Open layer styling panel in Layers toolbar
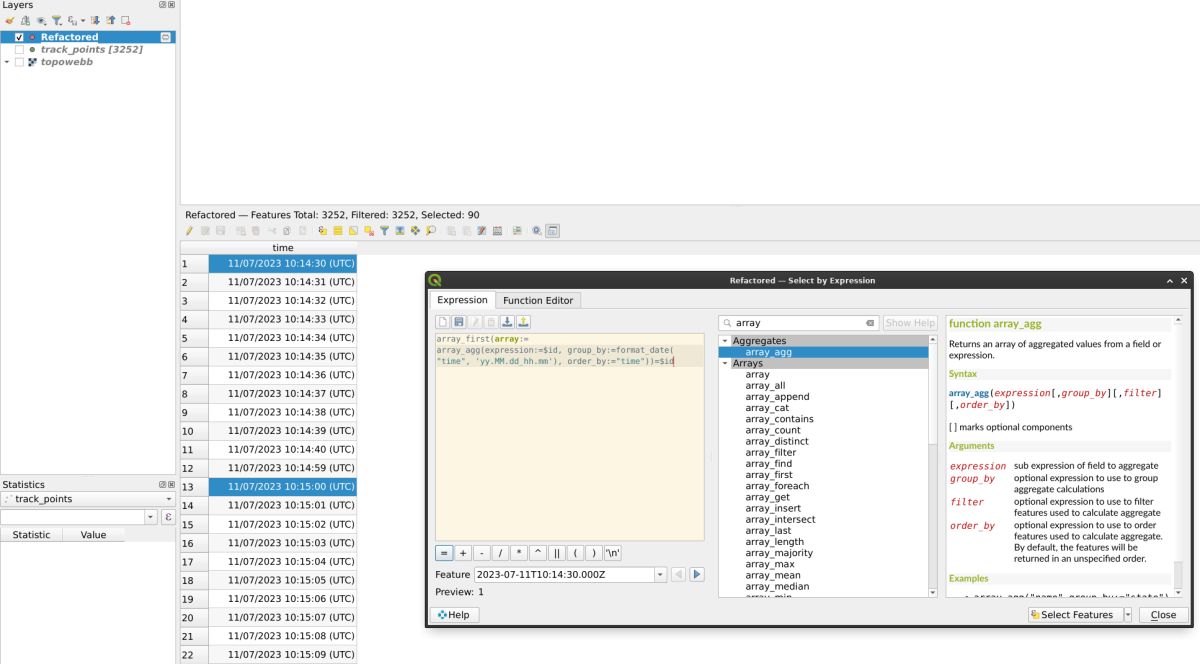Screen dimensions: 1200x664 click(x=11, y=20)
